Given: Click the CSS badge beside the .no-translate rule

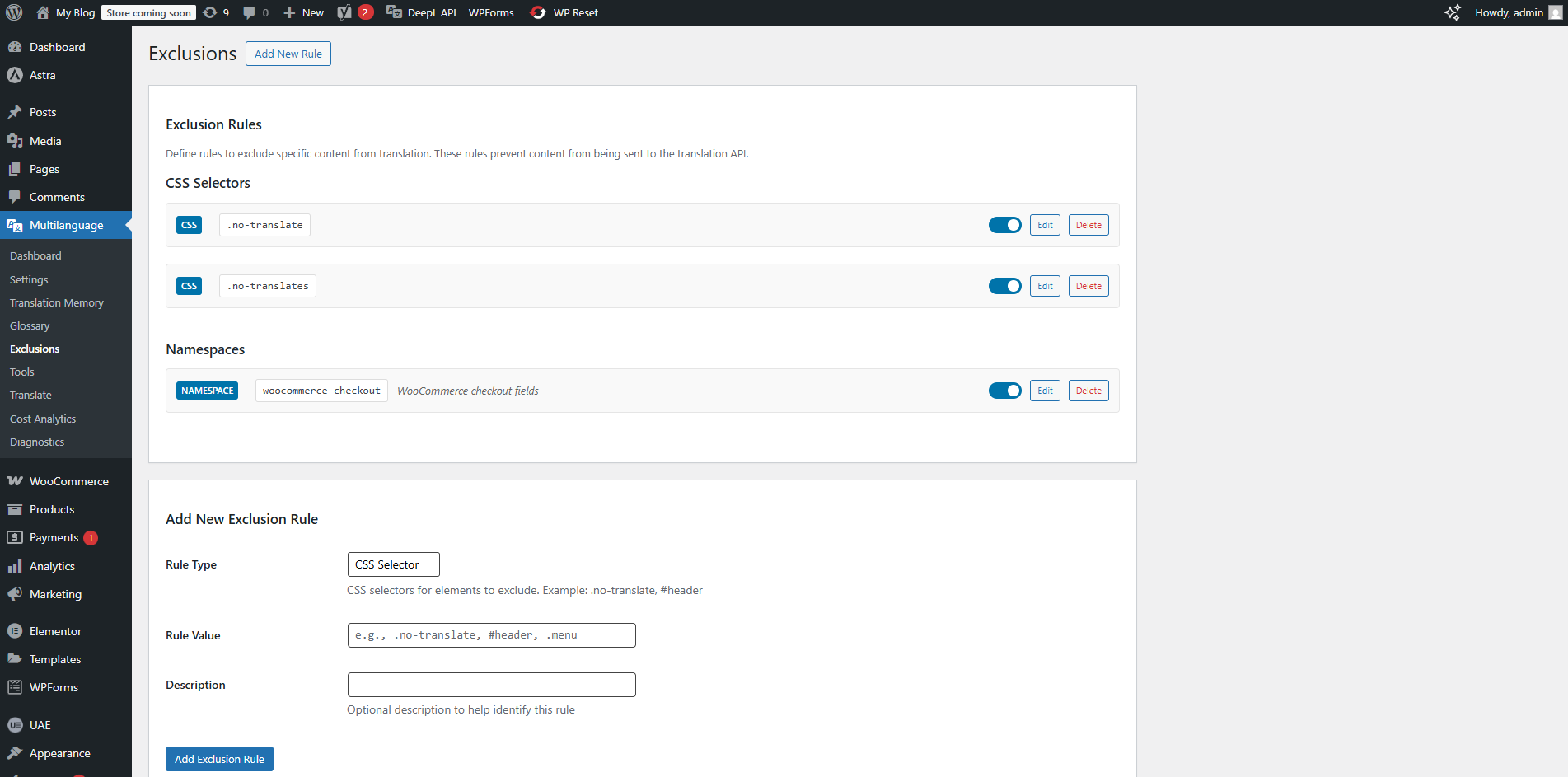Looking at the screenshot, I should [190, 225].
